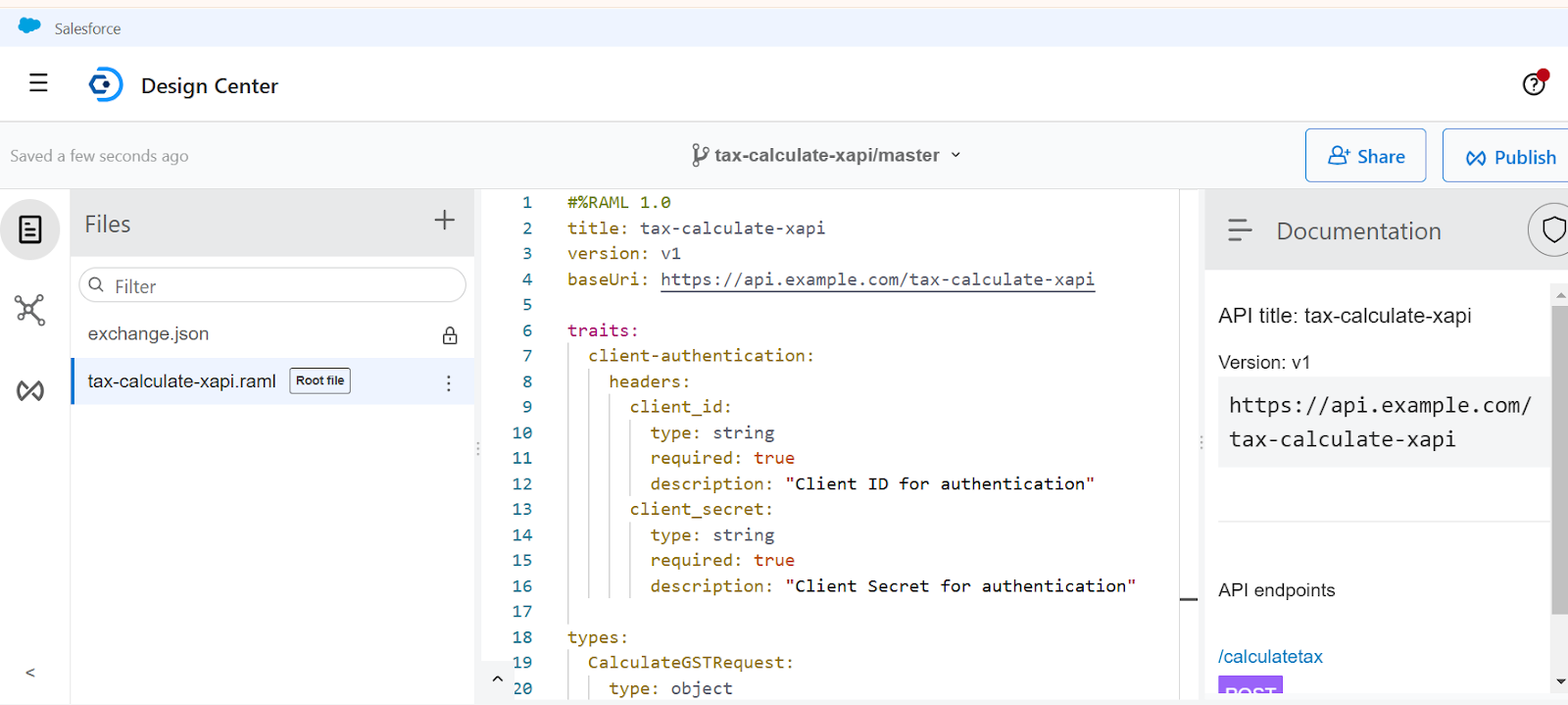Click the lock icon beside exchange.json
The width and height of the screenshot is (1568, 705).
click(x=450, y=335)
